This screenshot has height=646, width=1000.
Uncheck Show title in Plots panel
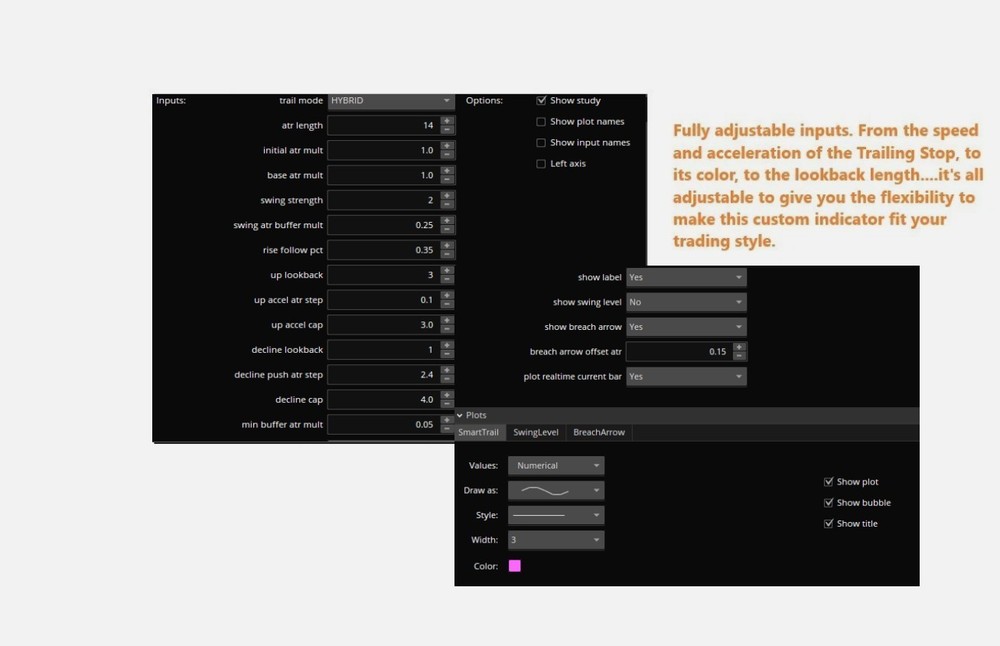click(828, 523)
